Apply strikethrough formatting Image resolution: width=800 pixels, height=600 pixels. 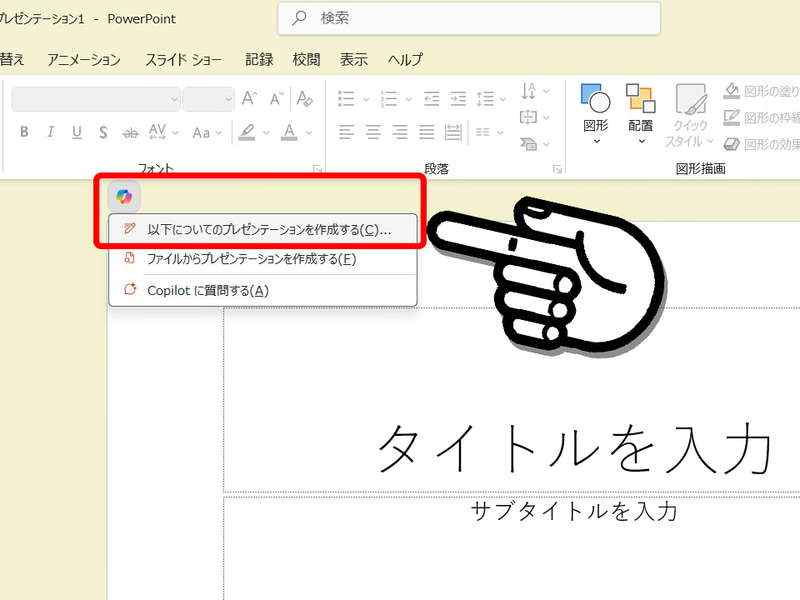129,131
